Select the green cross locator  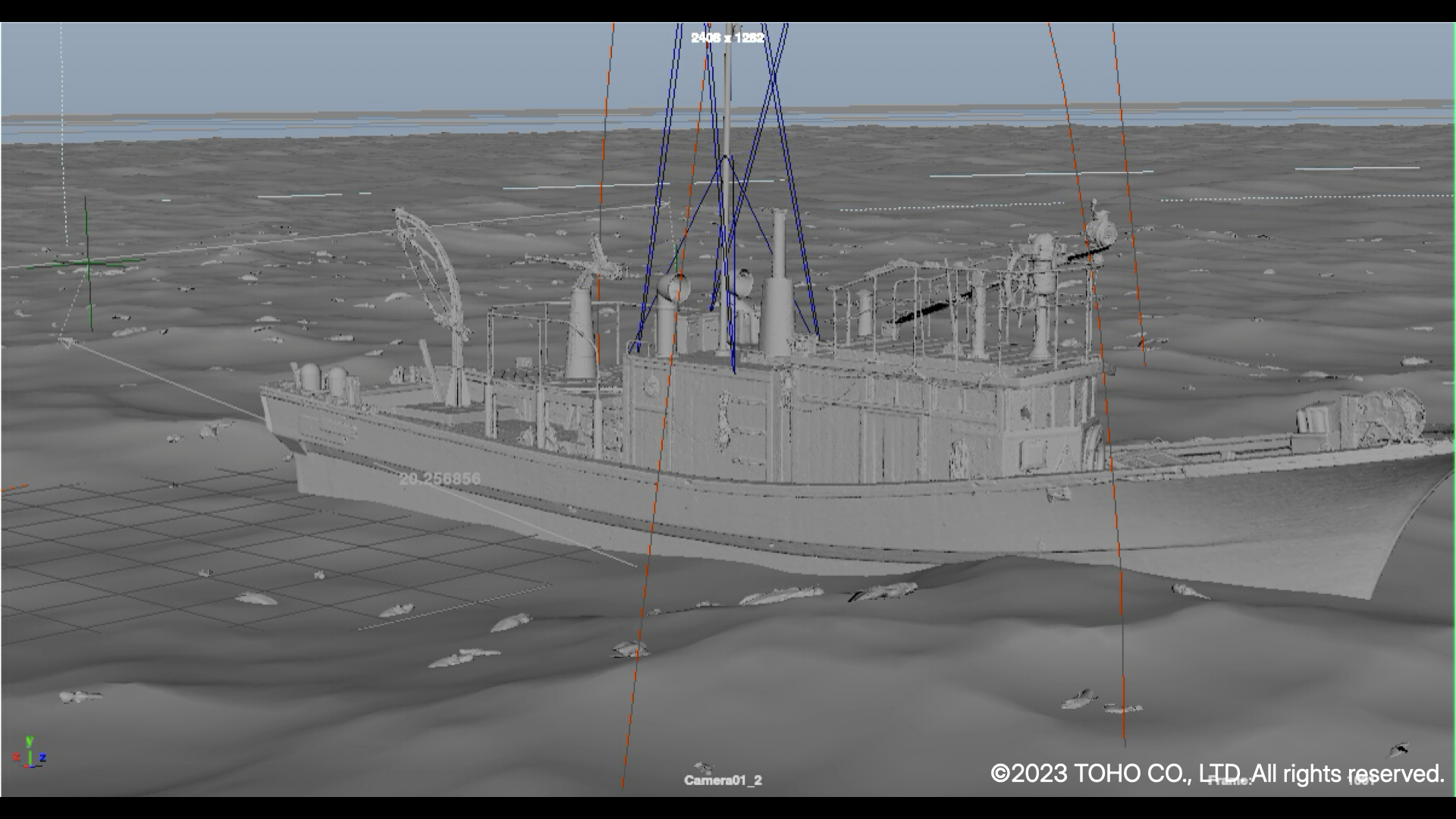coord(87,263)
